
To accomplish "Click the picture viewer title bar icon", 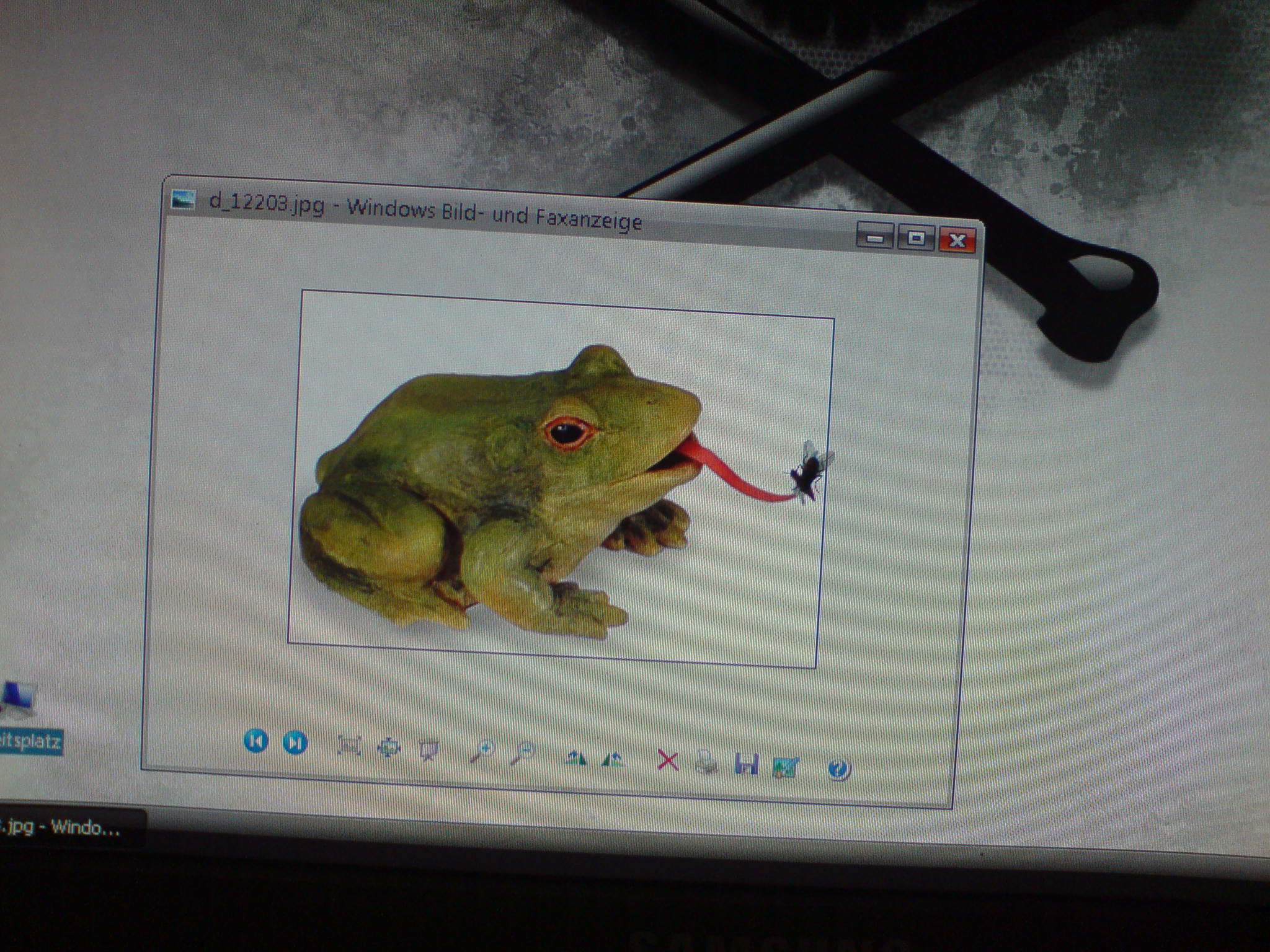I will [x=183, y=200].
